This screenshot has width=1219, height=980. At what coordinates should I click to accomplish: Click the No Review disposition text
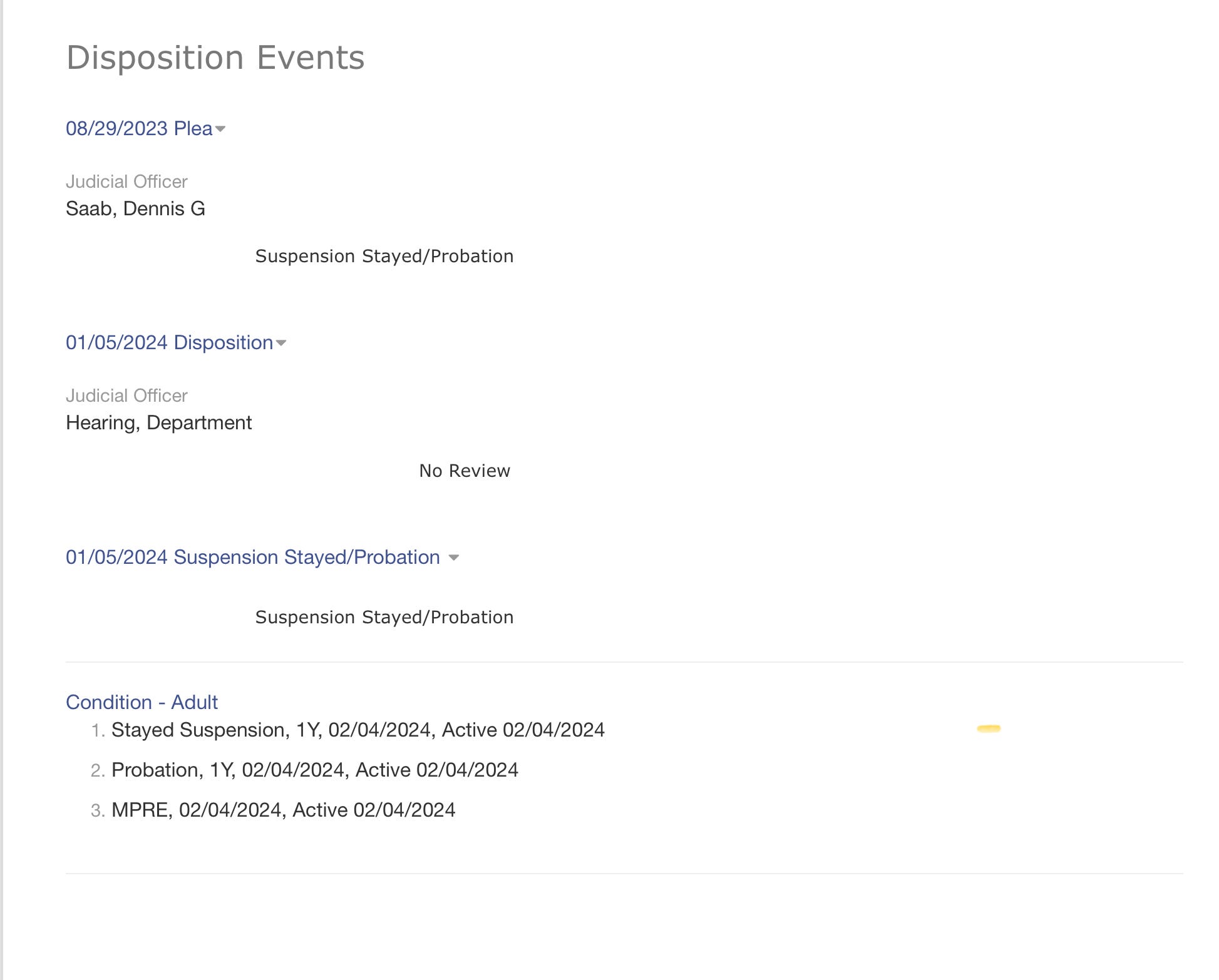464,471
